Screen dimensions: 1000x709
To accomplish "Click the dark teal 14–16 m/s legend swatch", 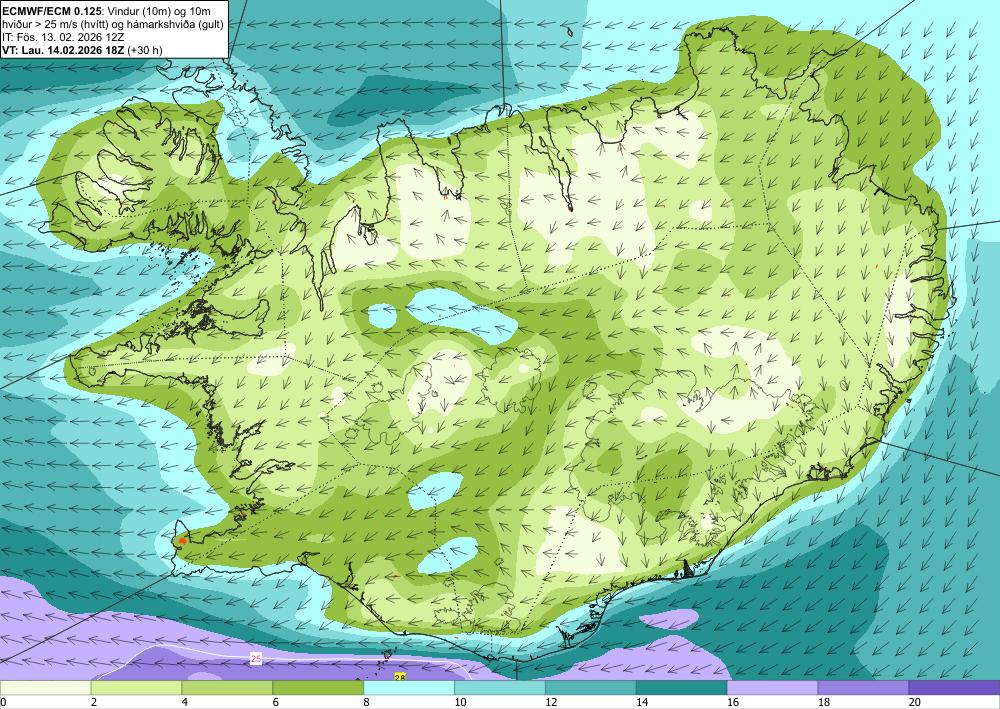I will coord(681,687).
